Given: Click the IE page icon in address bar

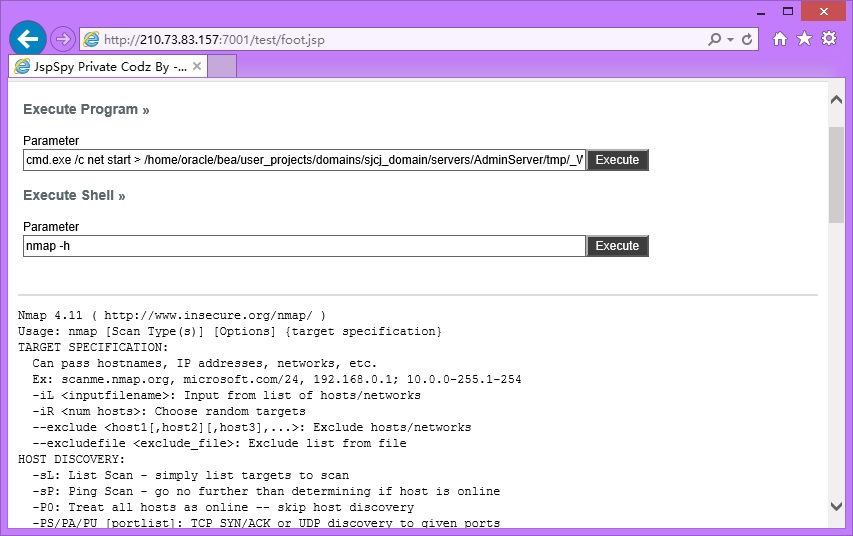Looking at the screenshot, I should (91, 39).
